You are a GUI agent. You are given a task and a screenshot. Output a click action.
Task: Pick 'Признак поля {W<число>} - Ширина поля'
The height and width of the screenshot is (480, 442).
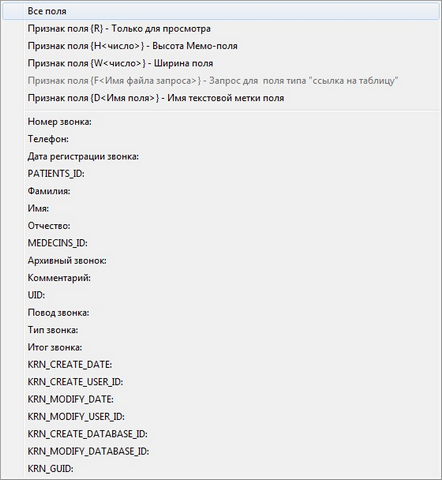click(221, 63)
